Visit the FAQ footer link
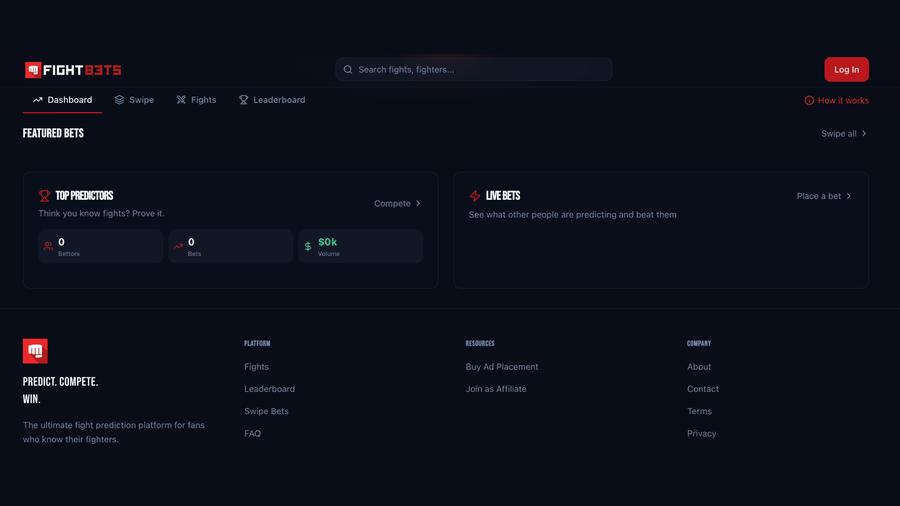Screen dimensions: 900x506 pos(252,434)
